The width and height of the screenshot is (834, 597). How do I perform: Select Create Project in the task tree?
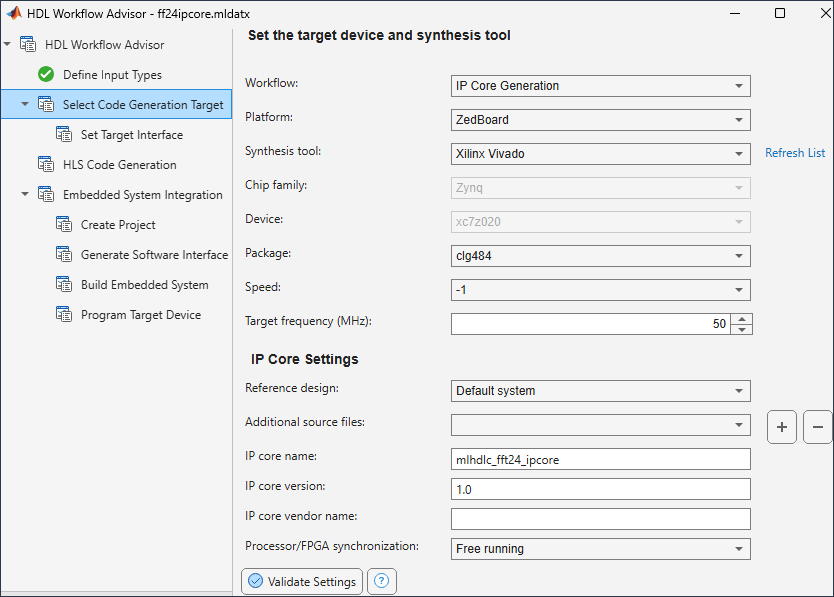tap(118, 225)
